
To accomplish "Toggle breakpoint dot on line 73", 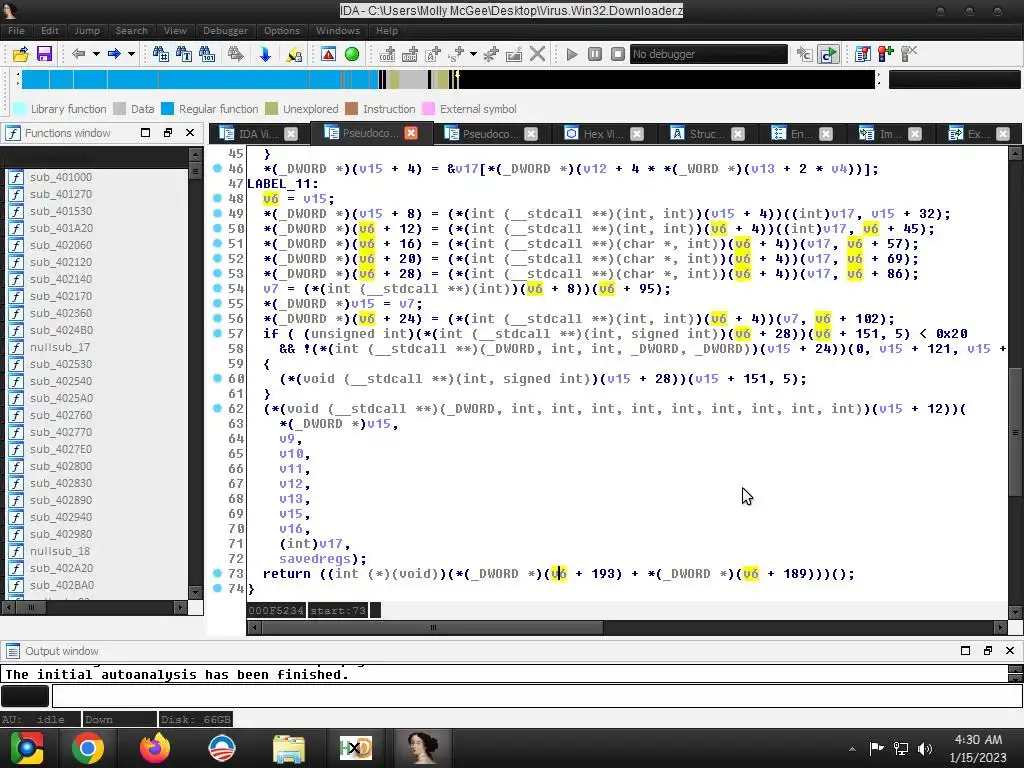I will point(217,573).
